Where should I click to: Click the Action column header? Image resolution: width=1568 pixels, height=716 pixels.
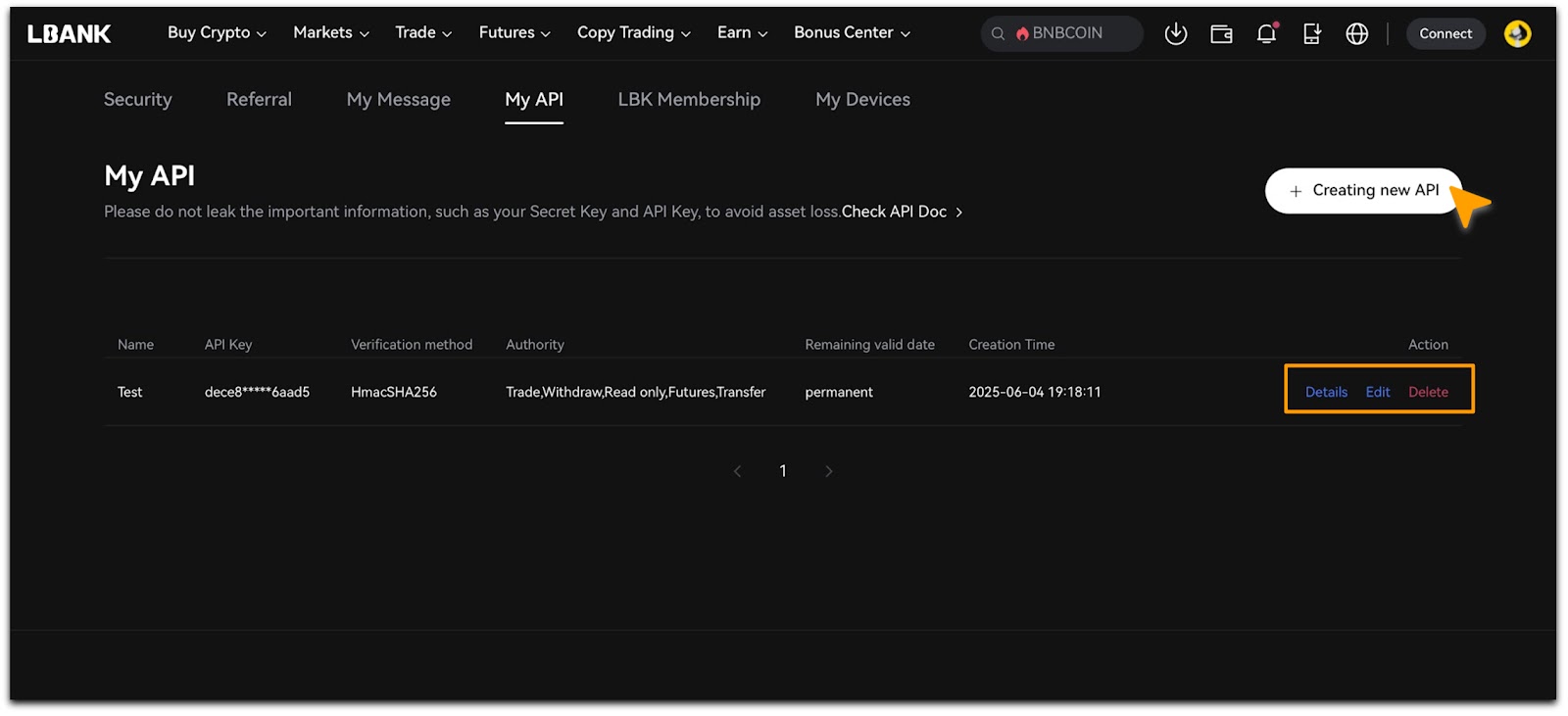[x=1428, y=345]
